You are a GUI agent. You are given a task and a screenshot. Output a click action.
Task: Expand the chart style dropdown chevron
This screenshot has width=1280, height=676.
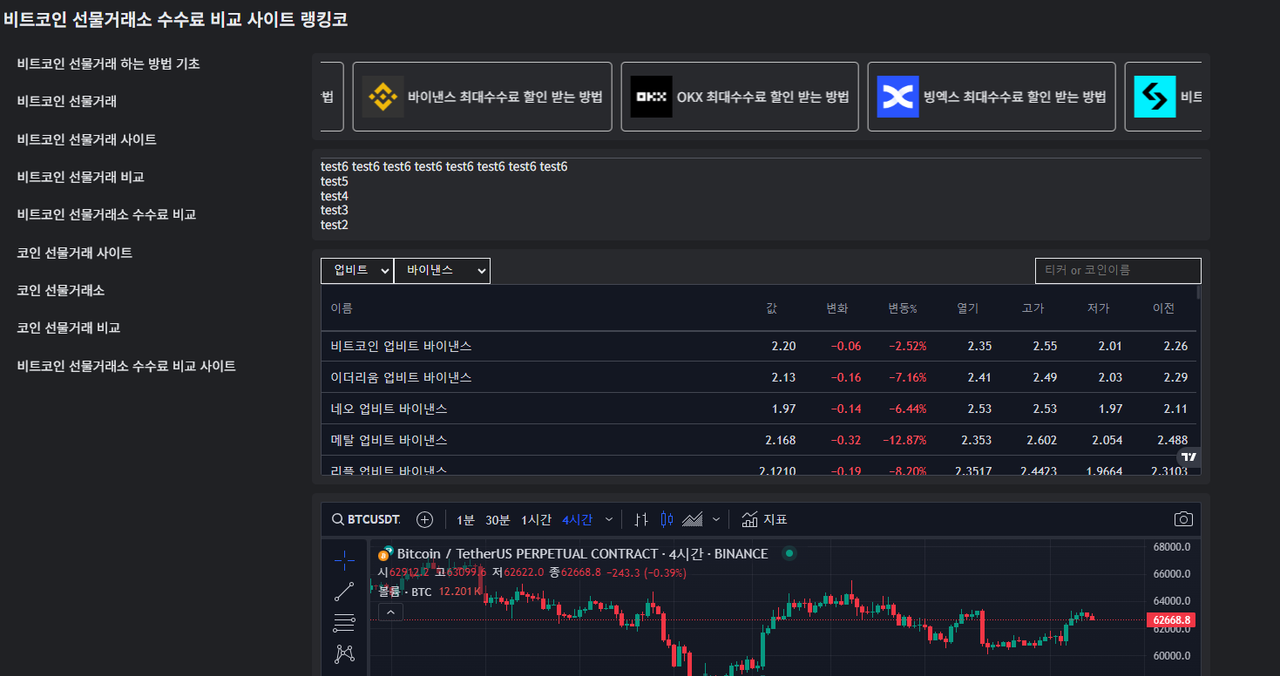point(716,520)
